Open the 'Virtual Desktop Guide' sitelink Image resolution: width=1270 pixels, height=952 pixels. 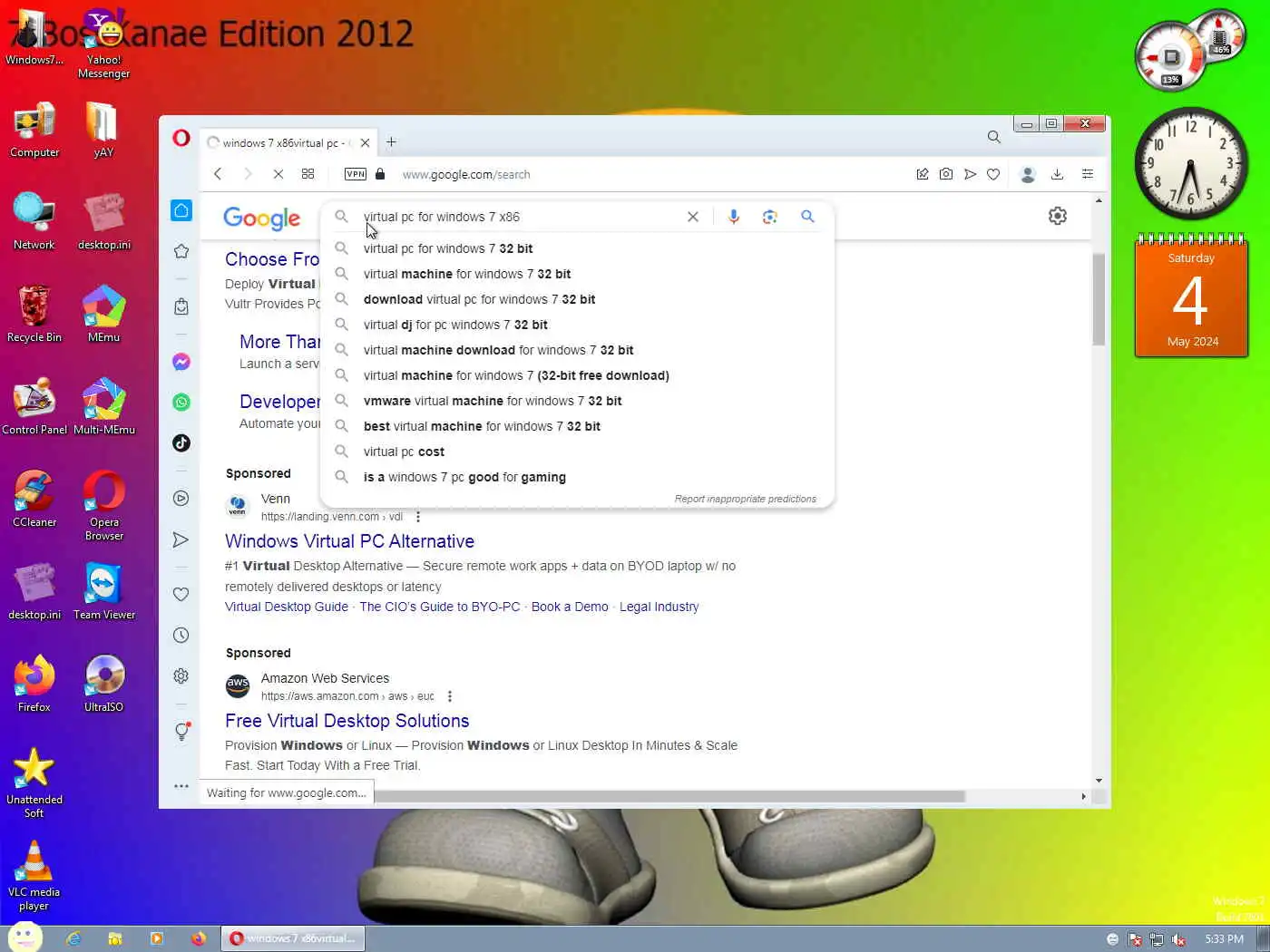pyautogui.click(x=287, y=607)
